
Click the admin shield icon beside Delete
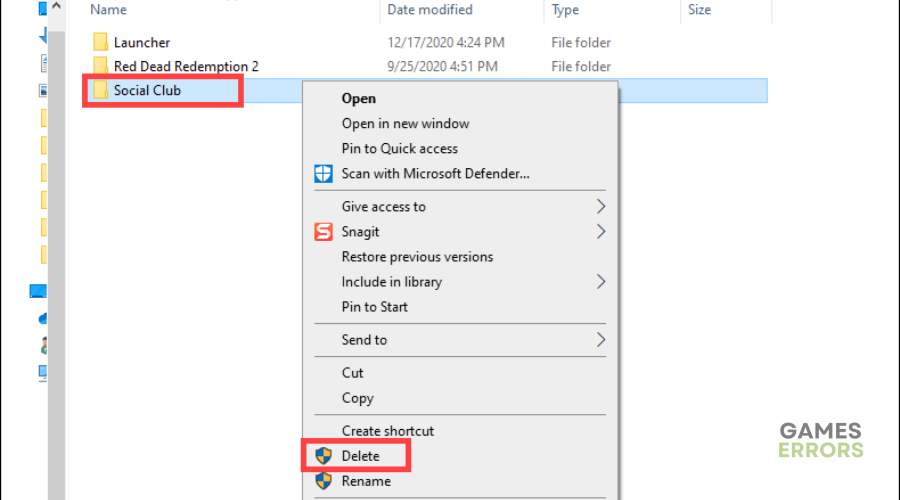coord(324,456)
